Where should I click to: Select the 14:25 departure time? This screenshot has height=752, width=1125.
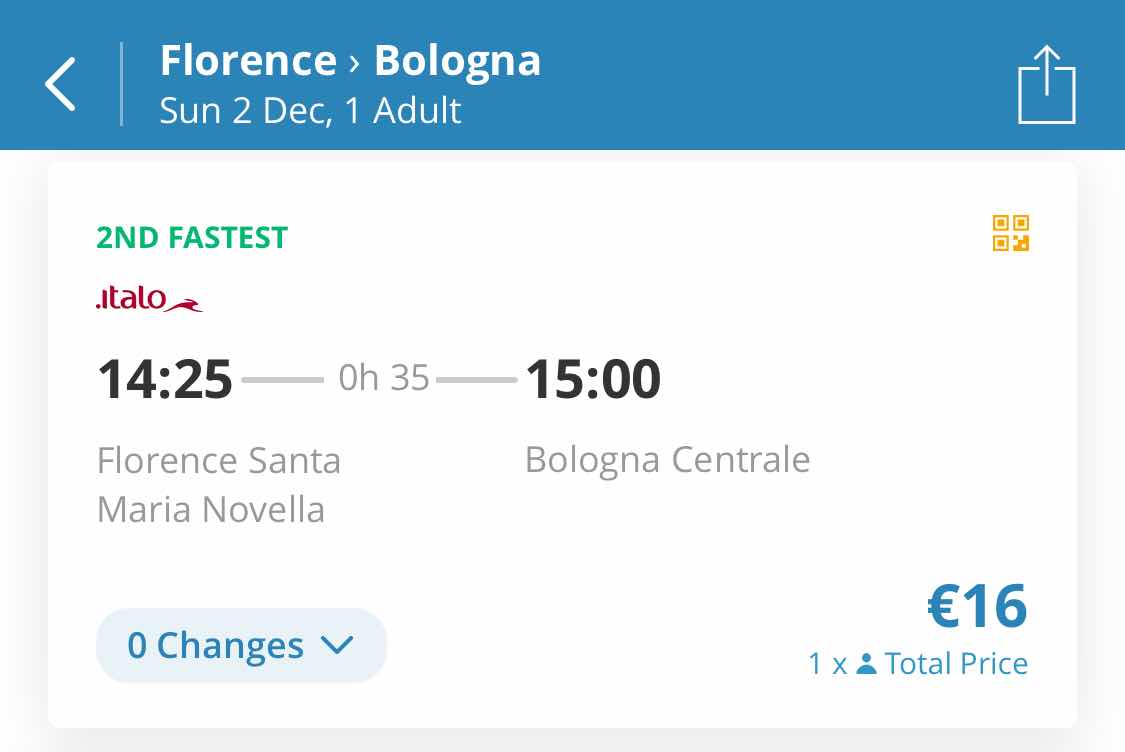(165, 379)
